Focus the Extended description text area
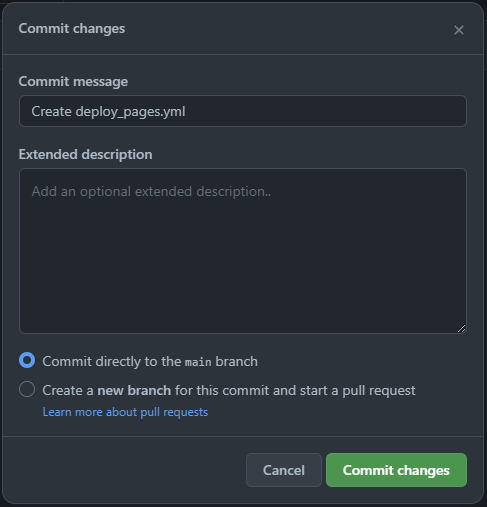The image size is (487, 507). click(x=243, y=251)
